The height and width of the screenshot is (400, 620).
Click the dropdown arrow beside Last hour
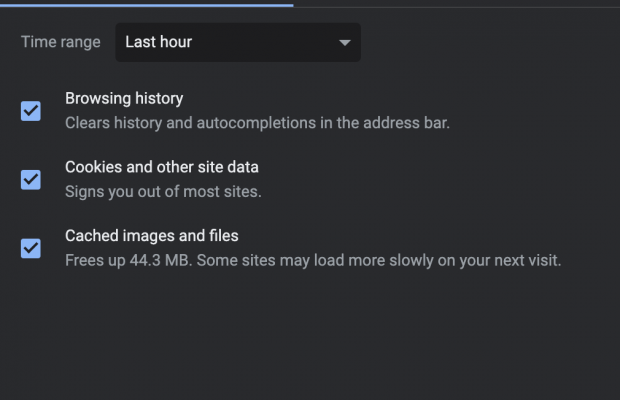(x=345, y=43)
